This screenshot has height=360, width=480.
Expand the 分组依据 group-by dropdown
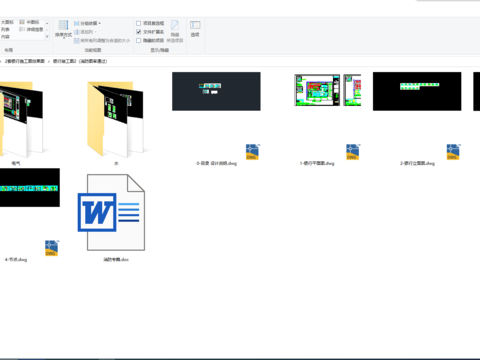(x=87, y=23)
